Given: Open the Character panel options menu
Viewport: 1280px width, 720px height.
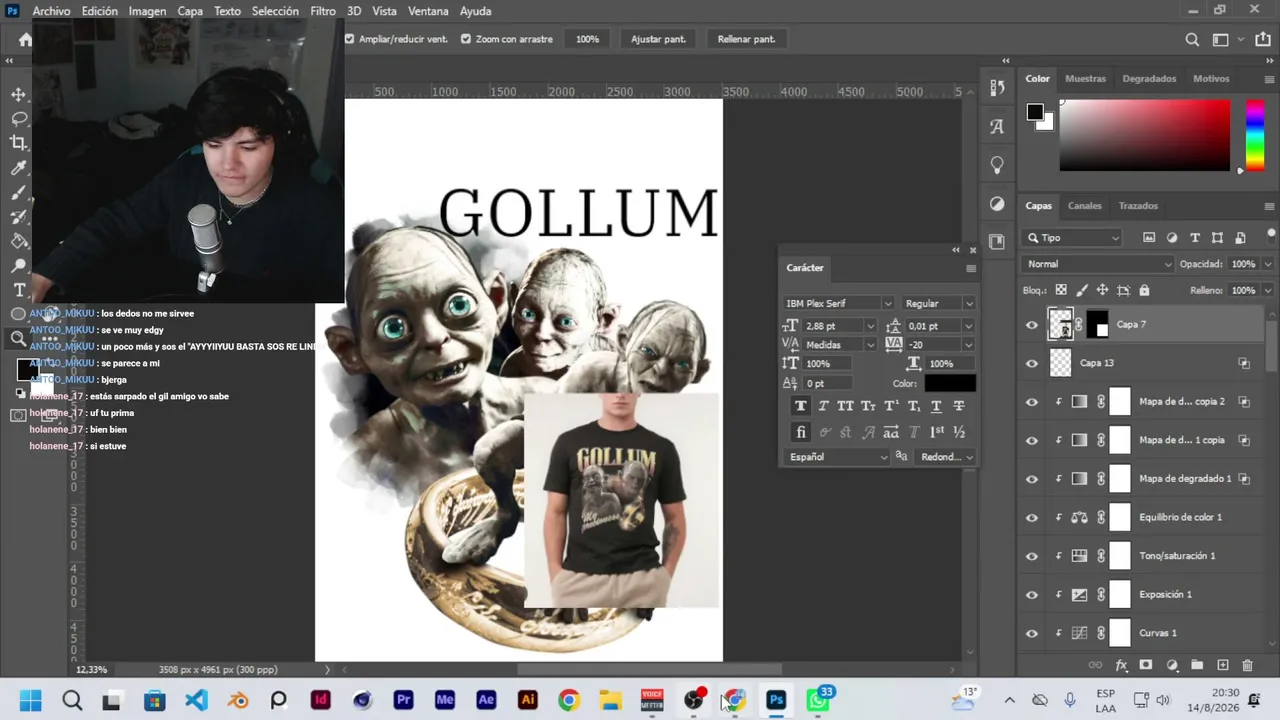Looking at the screenshot, I should coord(970,268).
